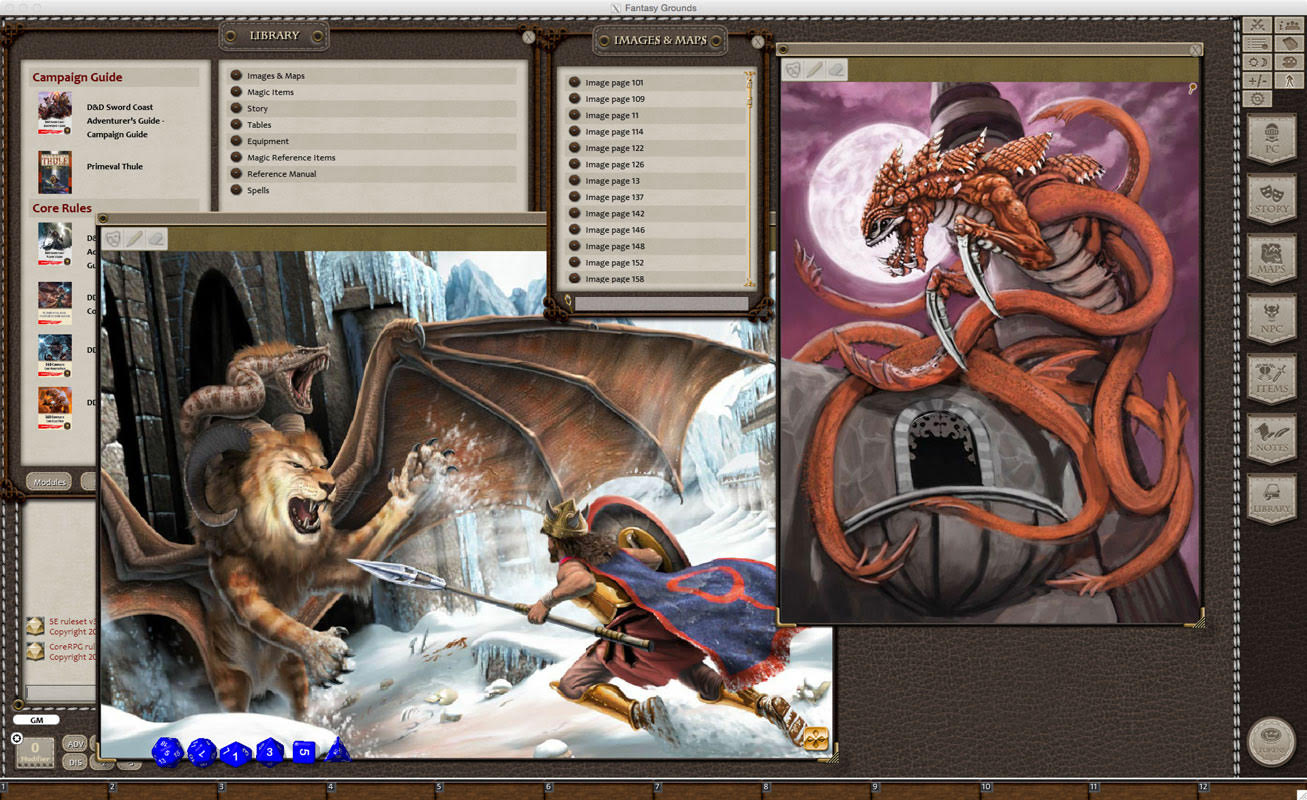The width and height of the screenshot is (1307, 800).
Task: Open the Library sidebar button
Action: click(1272, 499)
